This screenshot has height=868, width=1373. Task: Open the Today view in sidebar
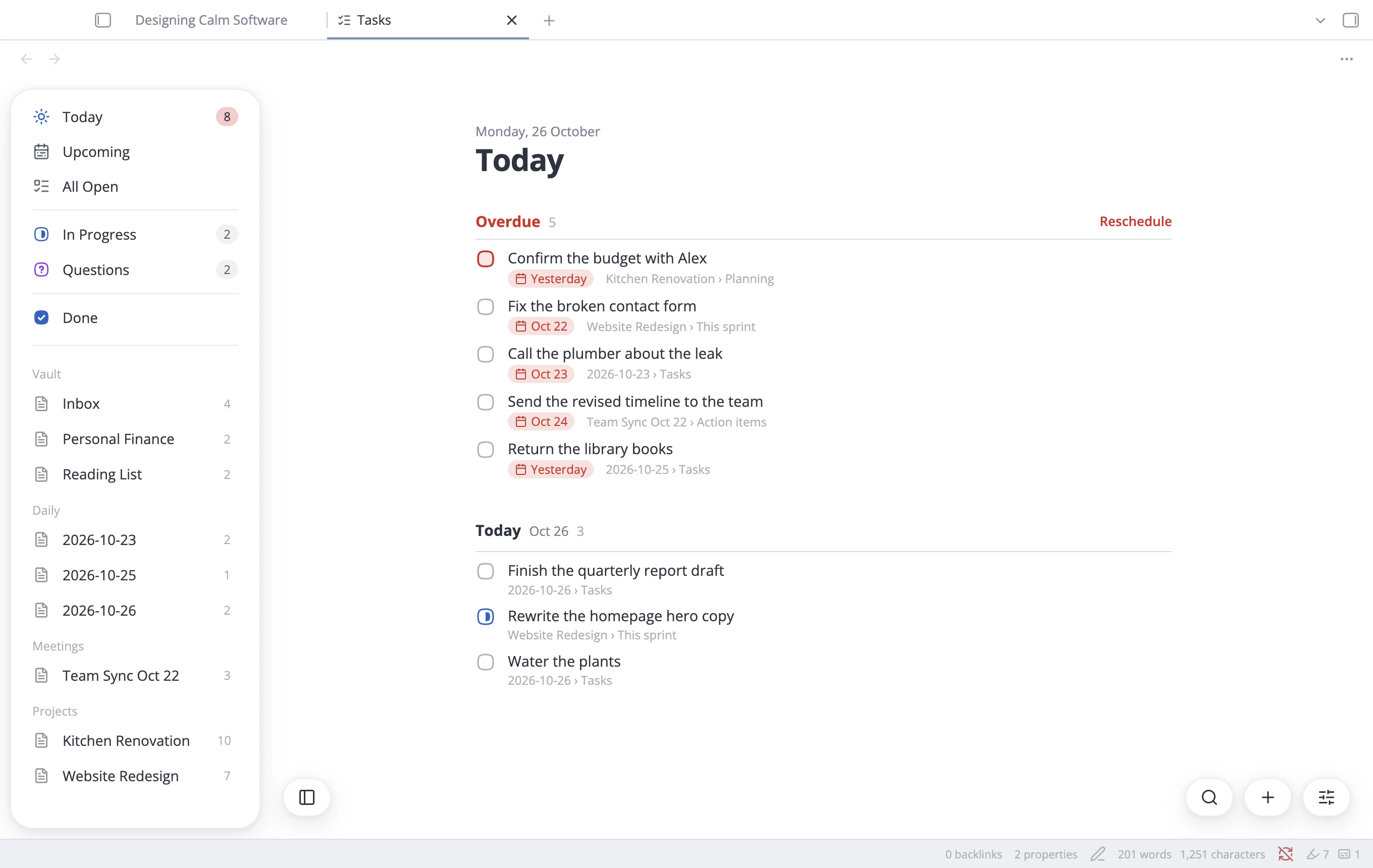click(135, 117)
